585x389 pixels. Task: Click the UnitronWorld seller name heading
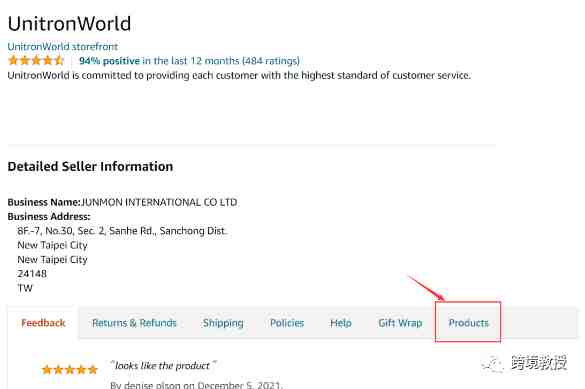[69, 23]
